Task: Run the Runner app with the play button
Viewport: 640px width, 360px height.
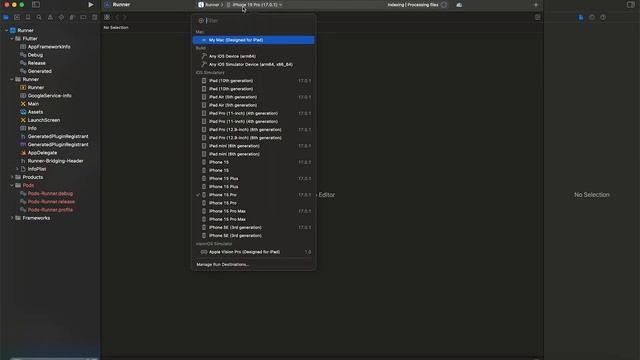Action: pos(91,5)
